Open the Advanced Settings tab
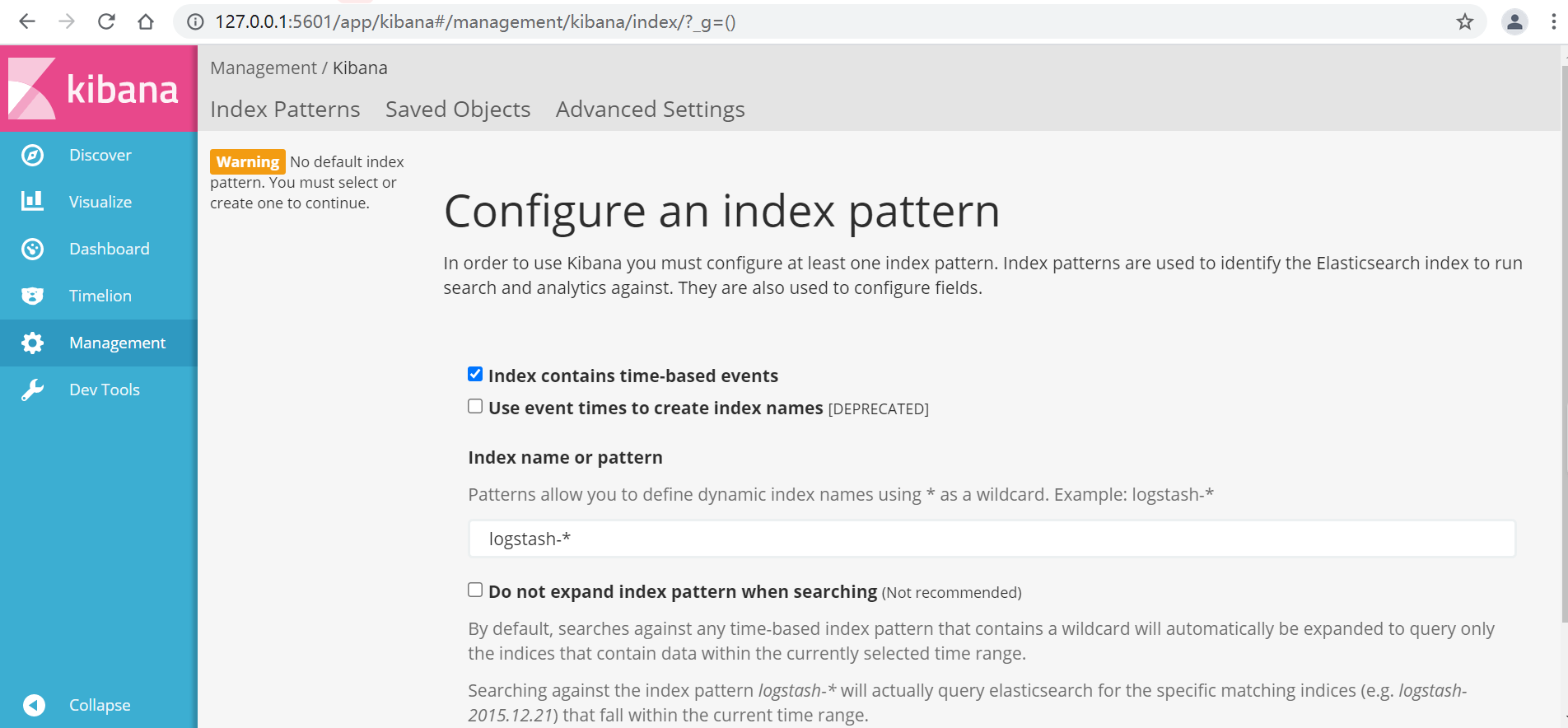The width and height of the screenshot is (1568, 728). pos(650,110)
